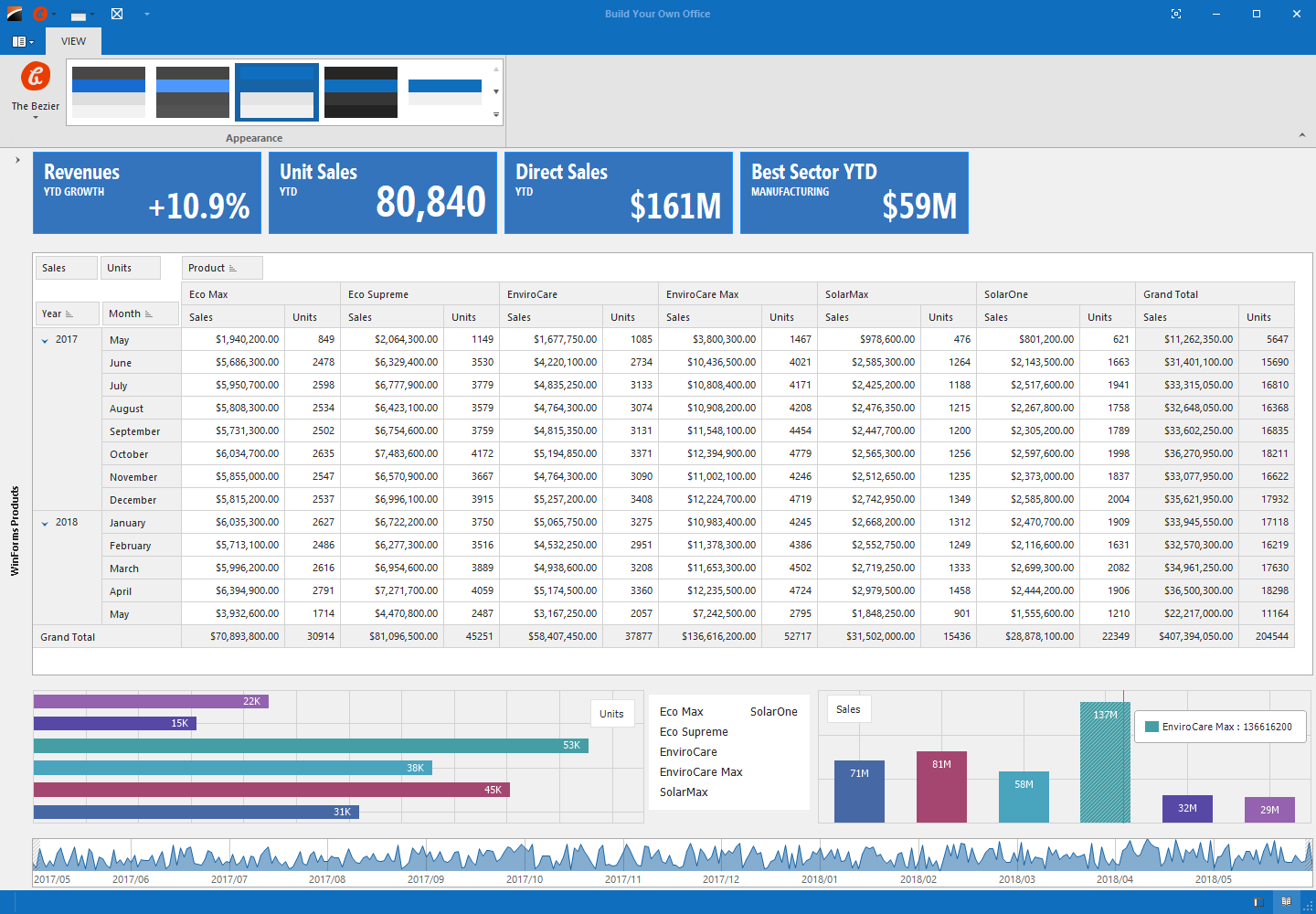
Task: Click the boxed X icon in quick access toolbar
Action: (116, 14)
